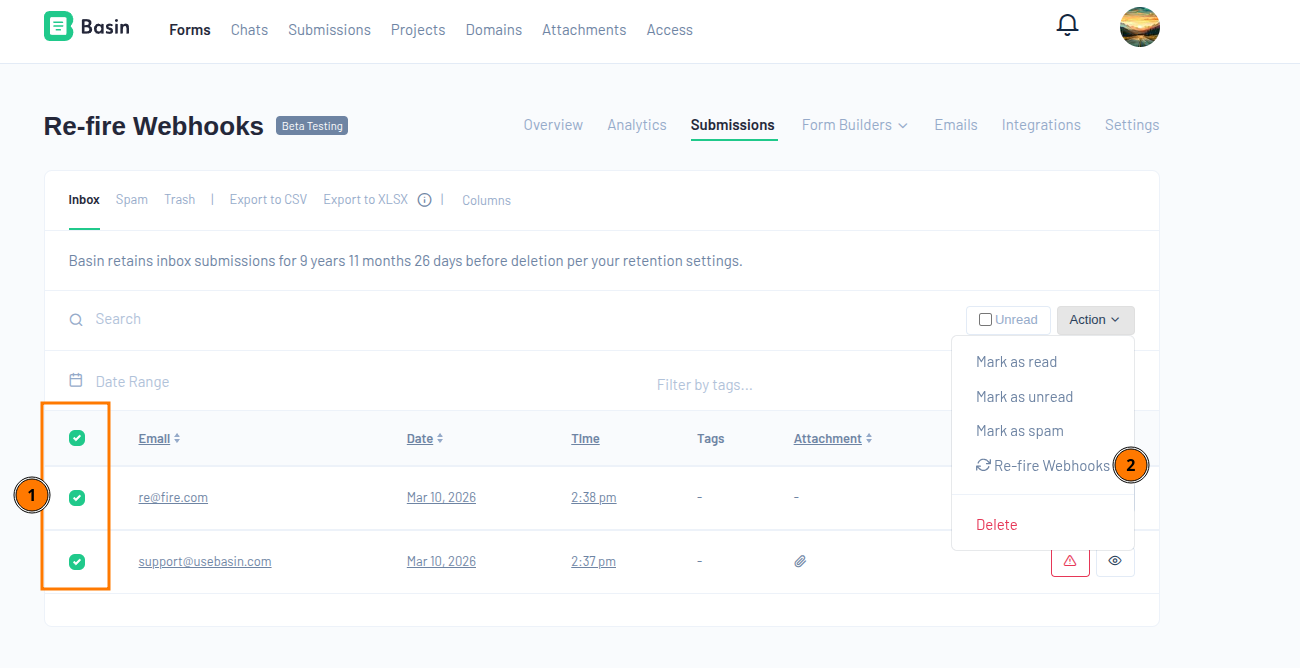Click the paperclip attachment icon
This screenshot has height=668, width=1300.
[x=800, y=562]
